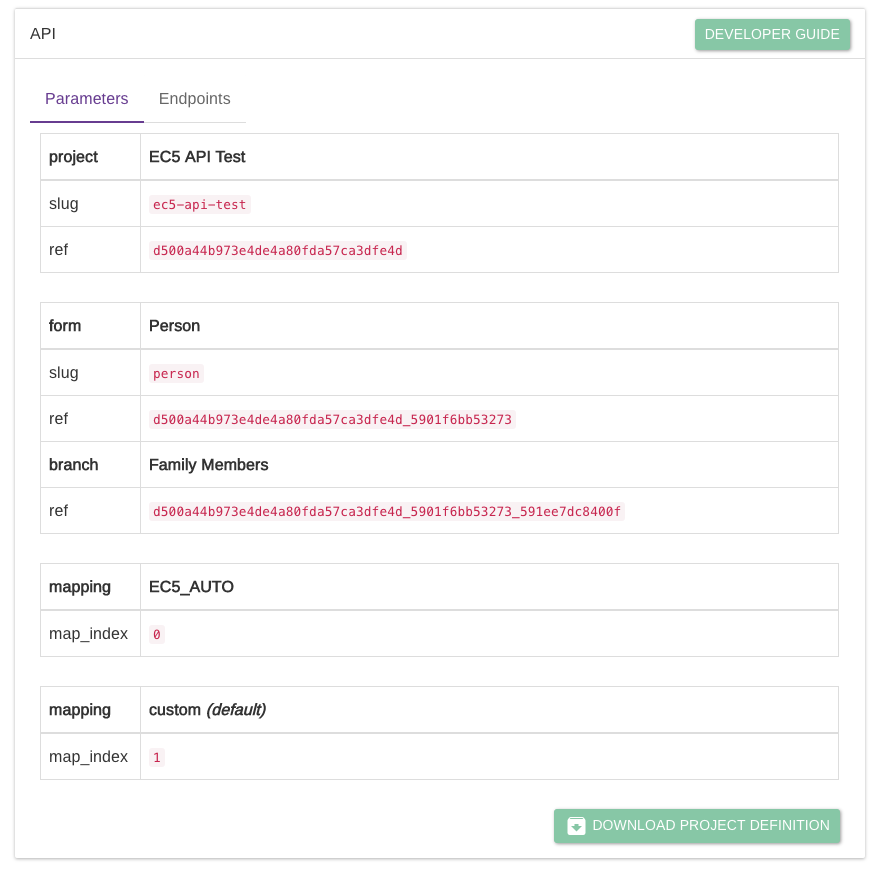This screenshot has height=869, width=878.
Task: Switch to the Endpoints tab
Action: point(194,99)
